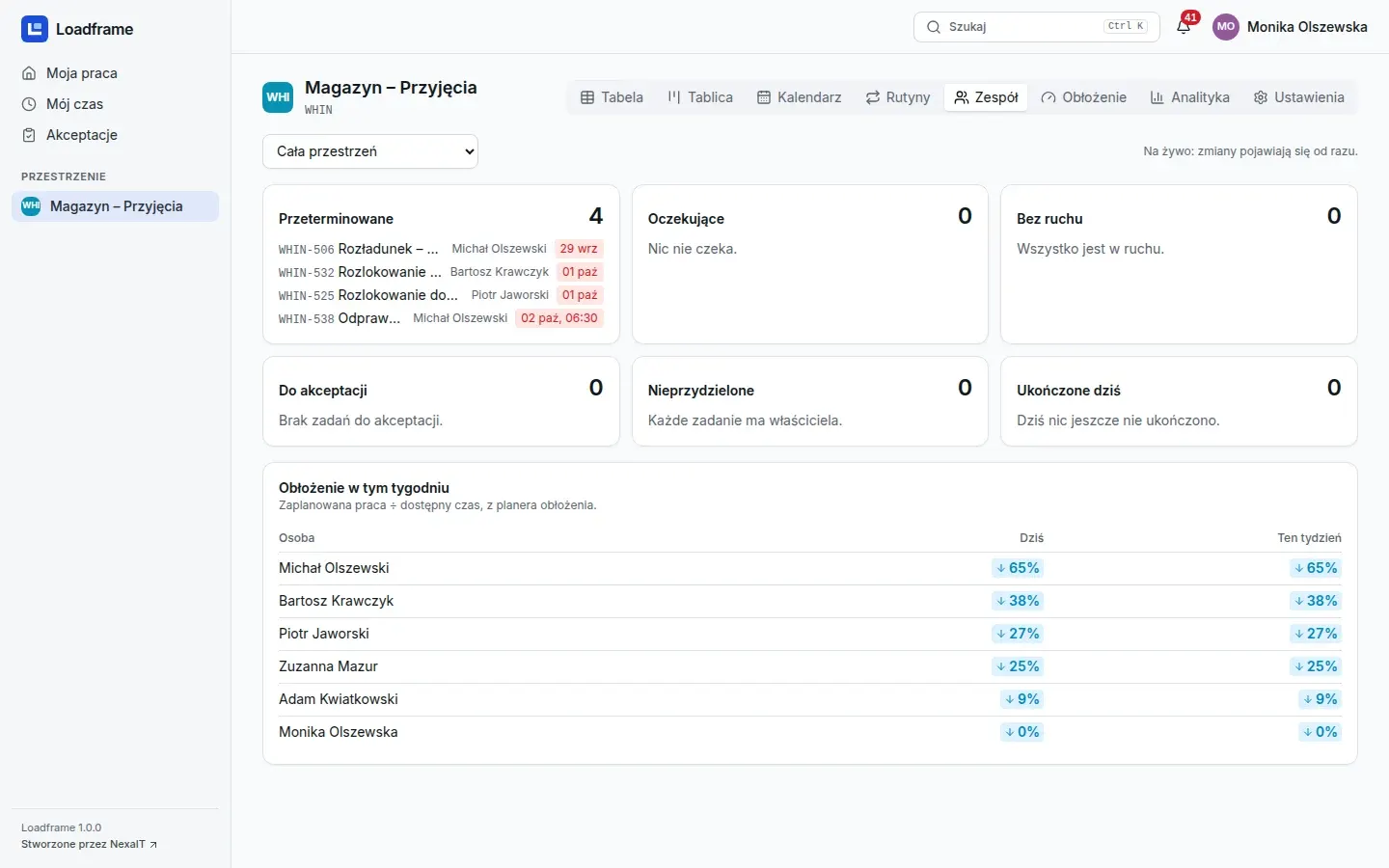Image resolution: width=1389 pixels, height=868 pixels.
Task: Click Michał Olszewski row in workload table
Action: [810, 568]
